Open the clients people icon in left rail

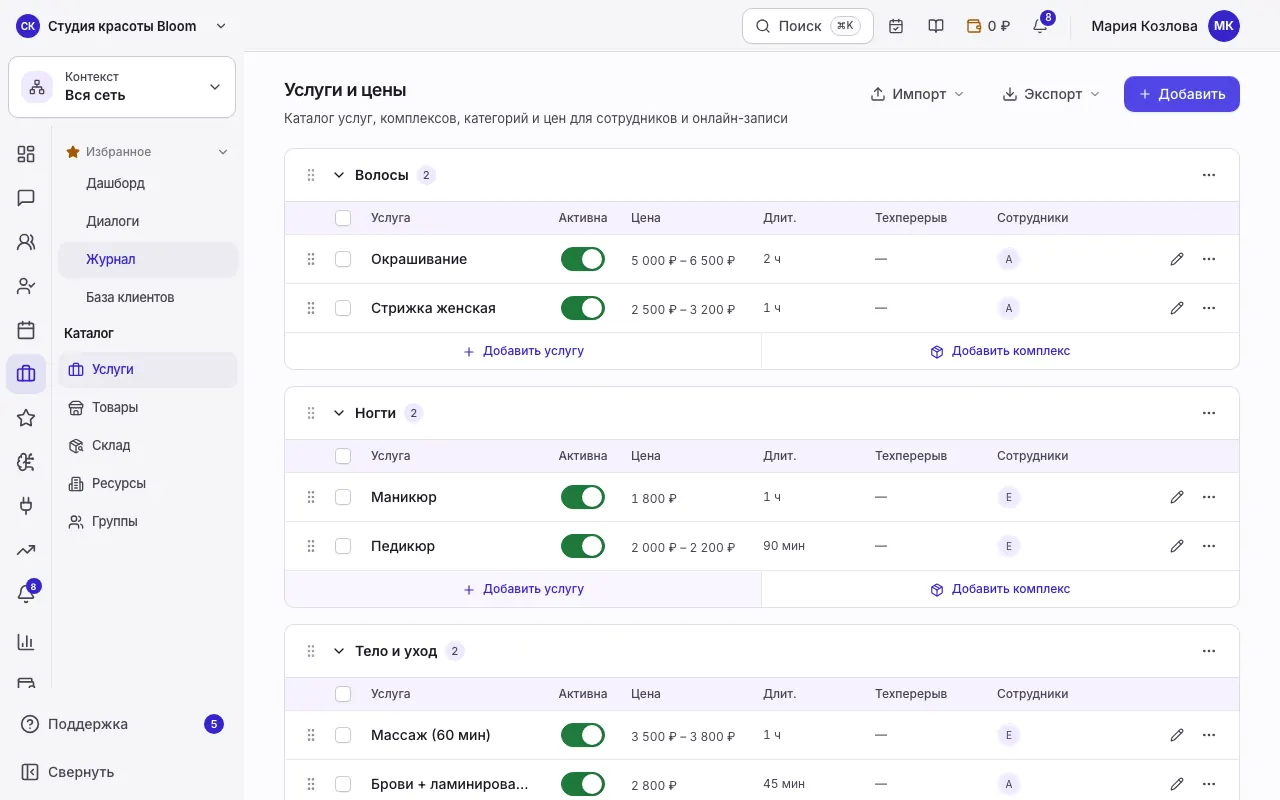click(x=26, y=242)
